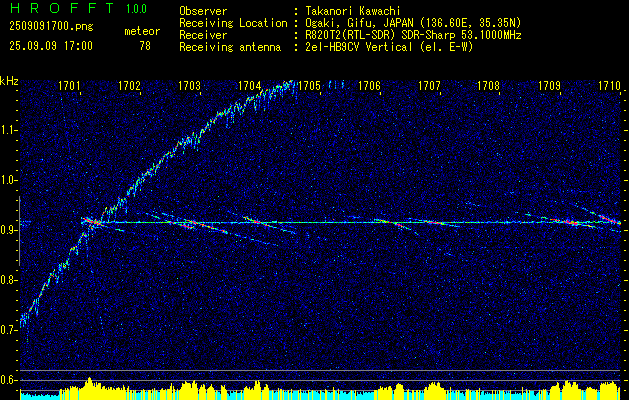This screenshot has width=629, height=400.
Task: Click the 1703 time axis label
Action: (x=189, y=85)
